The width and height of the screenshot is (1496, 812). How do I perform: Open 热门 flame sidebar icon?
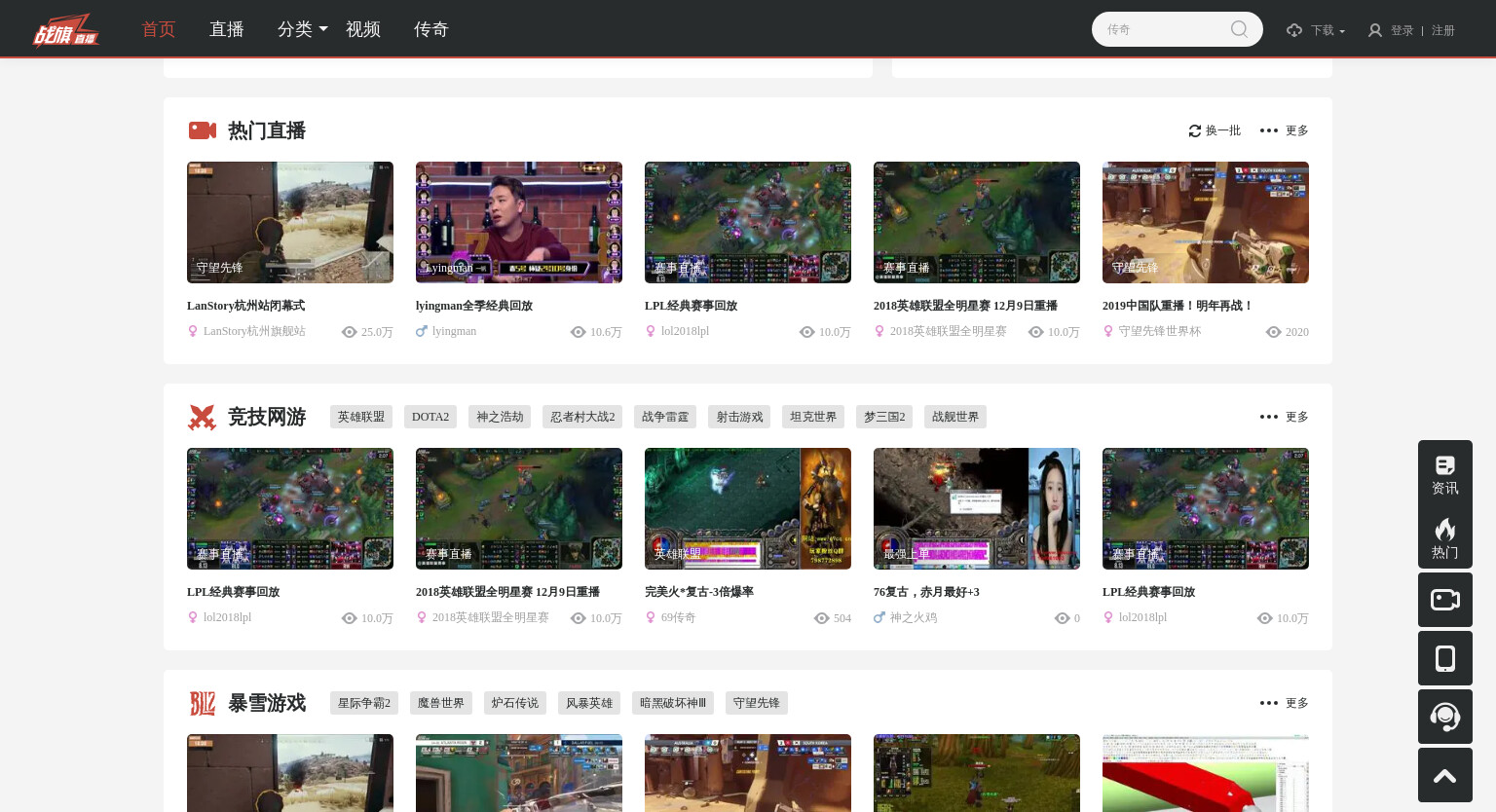[x=1445, y=537]
